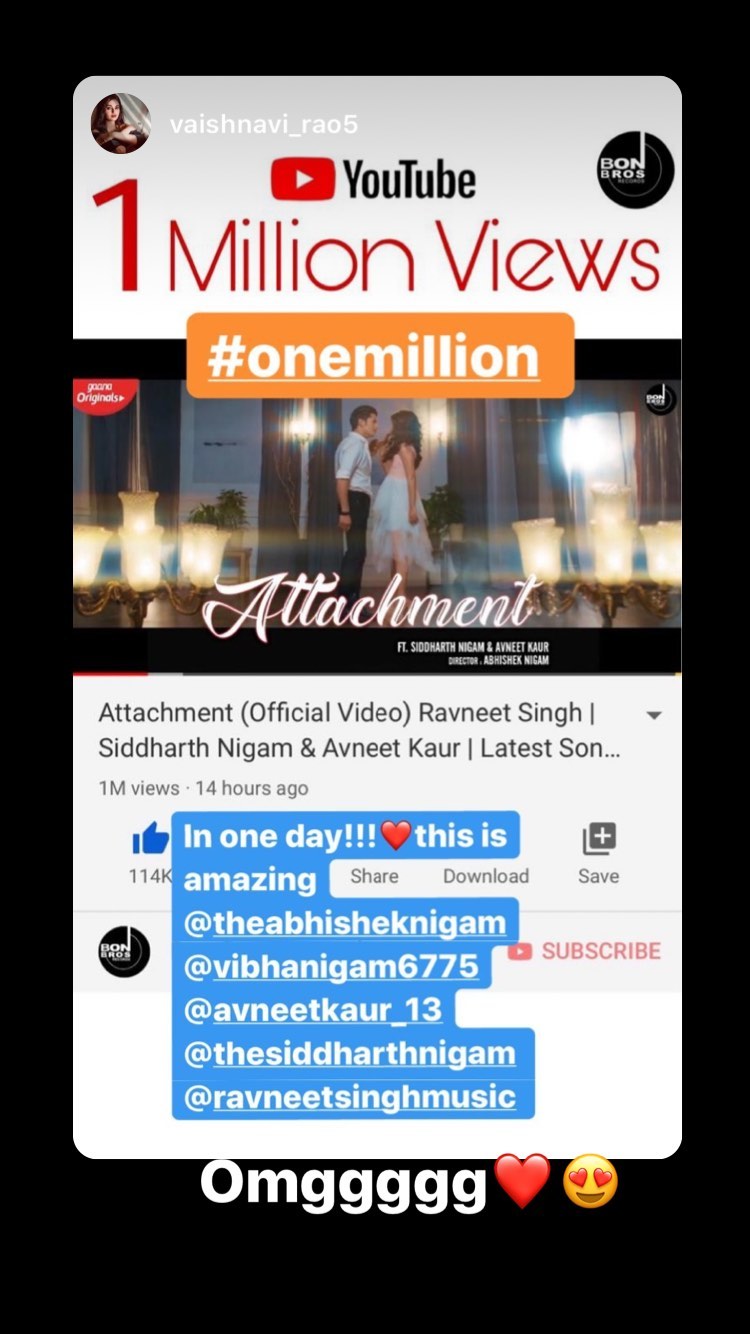
Task: Like the video with thumbs up icon
Action: tap(151, 840)
